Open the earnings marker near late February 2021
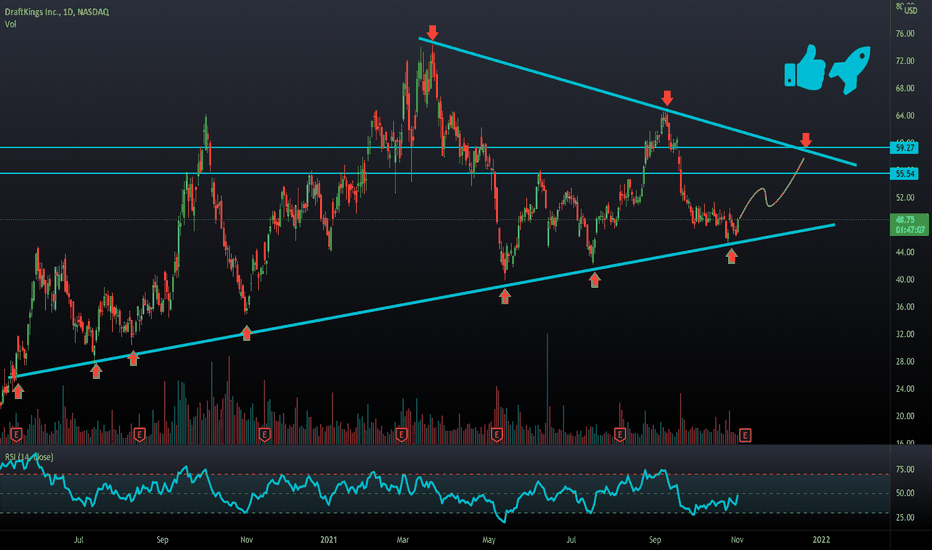Image resolution: width=932 pixels, height=550 pixels. click(401, 435)
